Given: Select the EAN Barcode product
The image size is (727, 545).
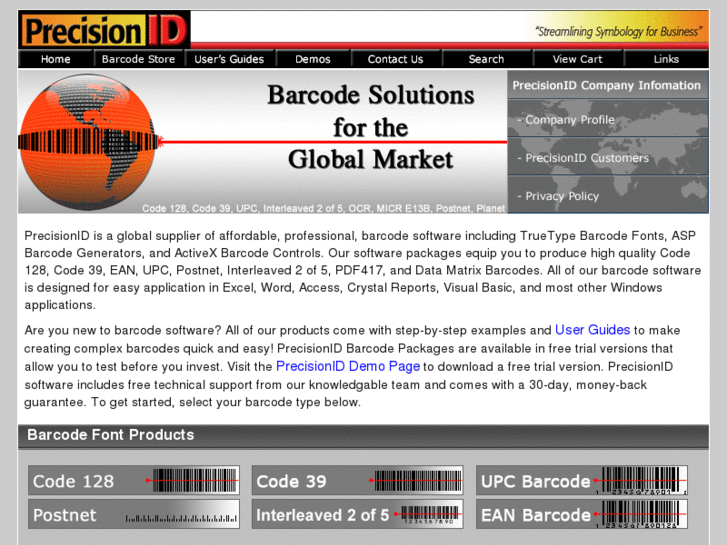Looking at the screenshot, I should click(x=582, y=514).
